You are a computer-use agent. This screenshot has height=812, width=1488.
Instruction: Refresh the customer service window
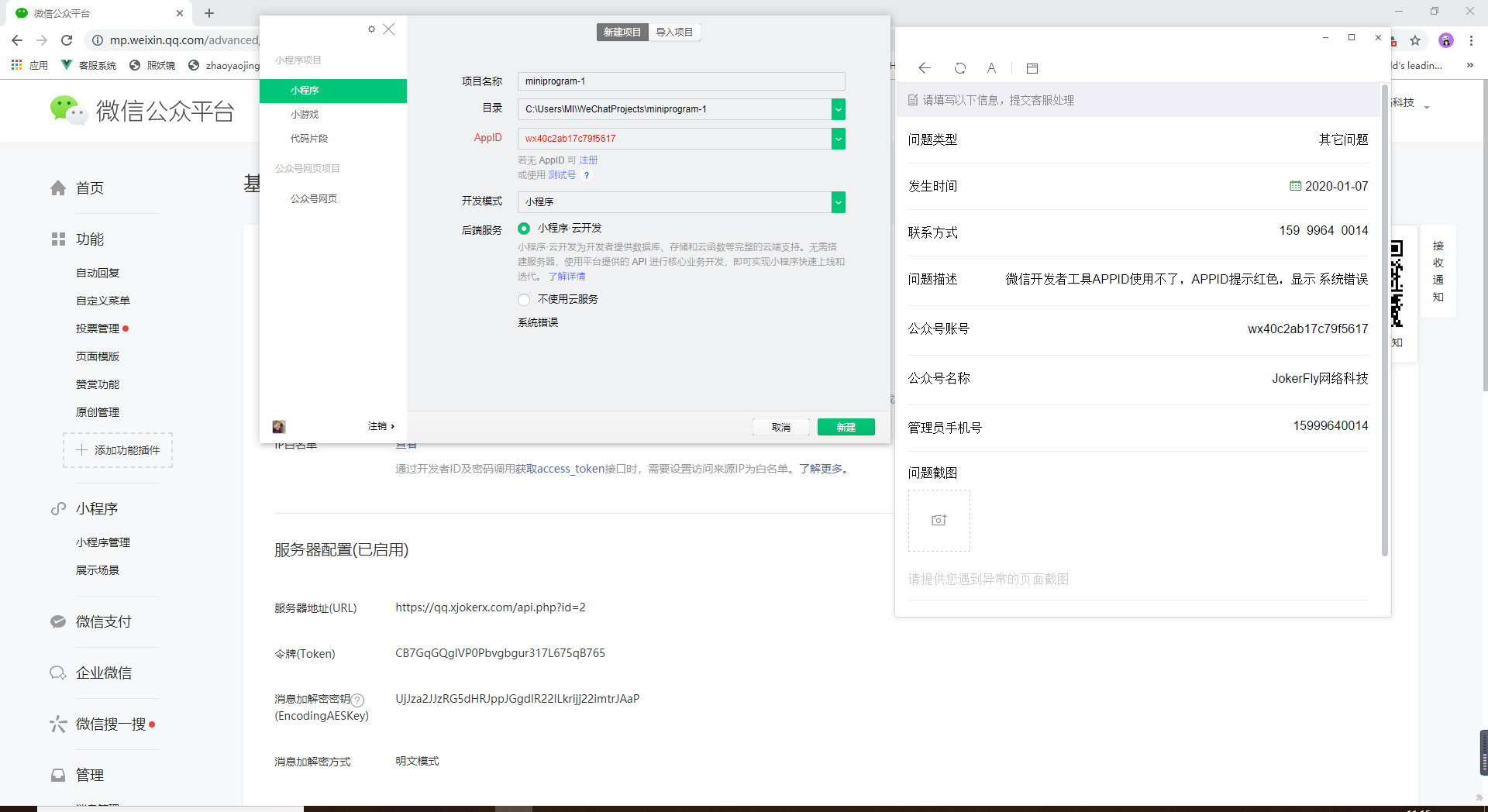click(x=960, y=68)
